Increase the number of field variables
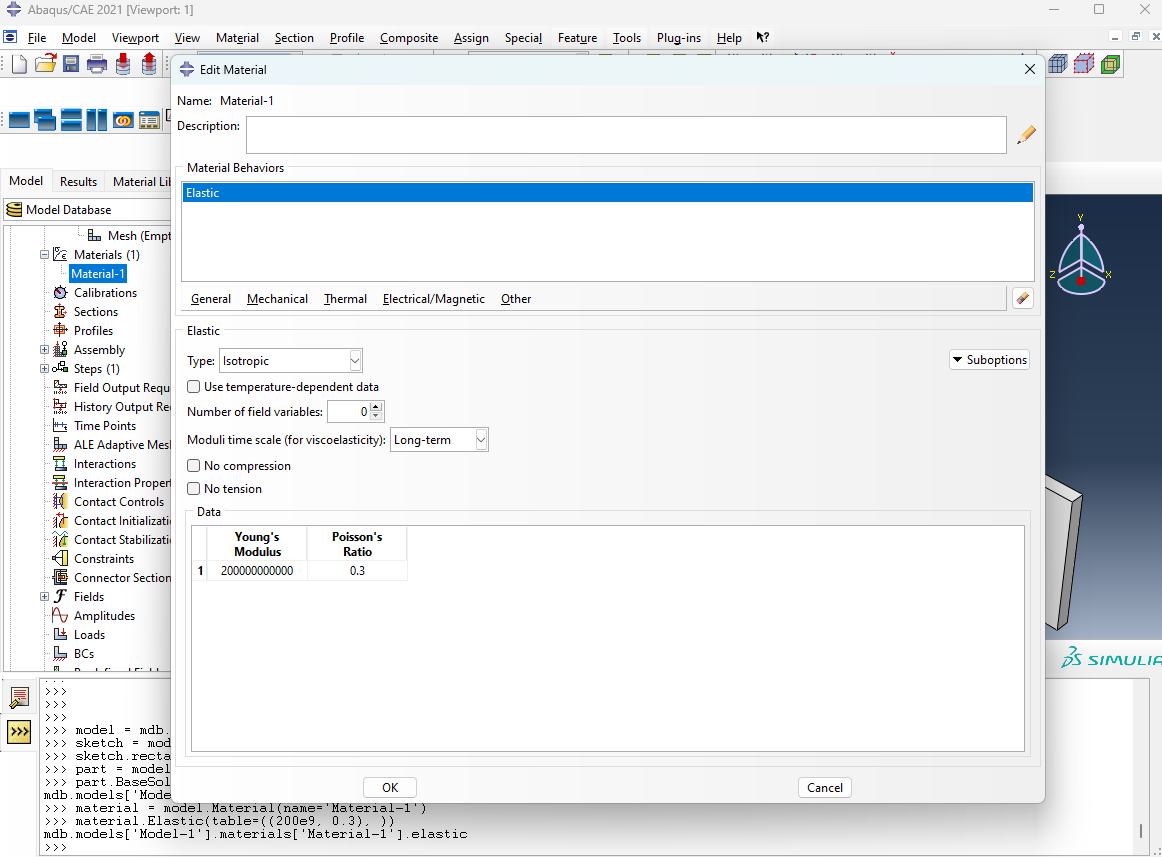Screen dimensions: 1162x857 pyautogui.click(x=376, y=407)
